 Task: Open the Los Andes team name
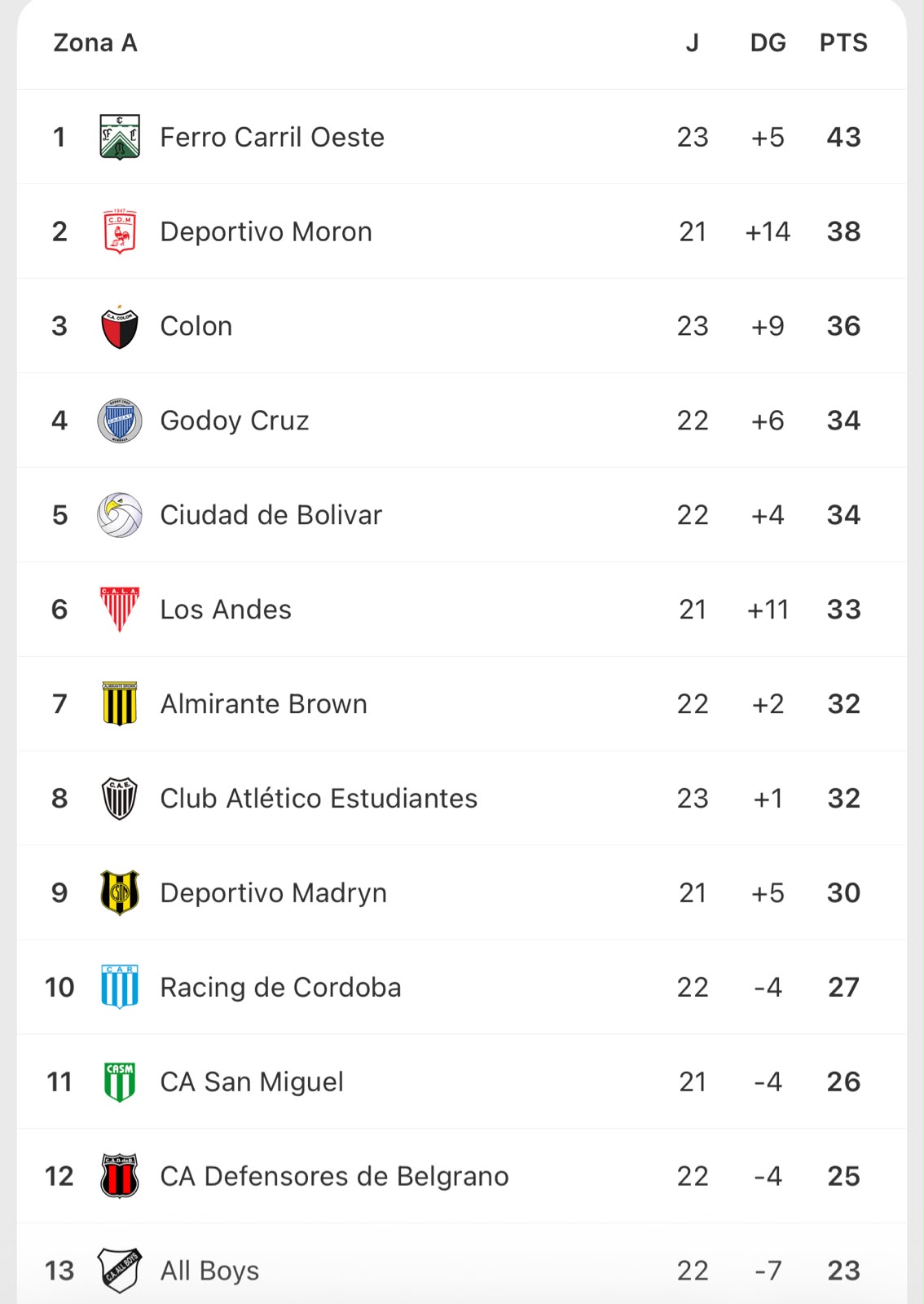[226, 610]
